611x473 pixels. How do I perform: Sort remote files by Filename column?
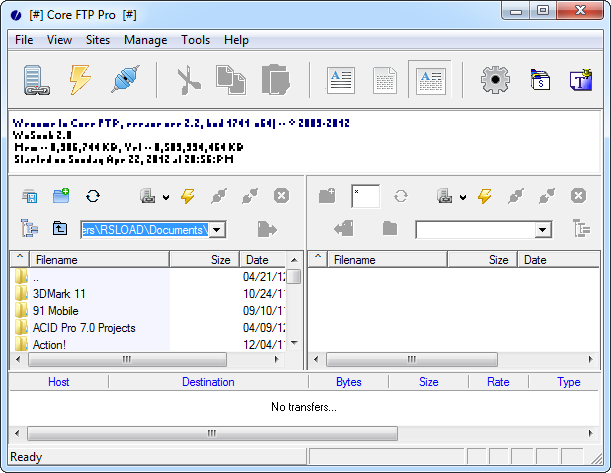(x=387, y=260)
